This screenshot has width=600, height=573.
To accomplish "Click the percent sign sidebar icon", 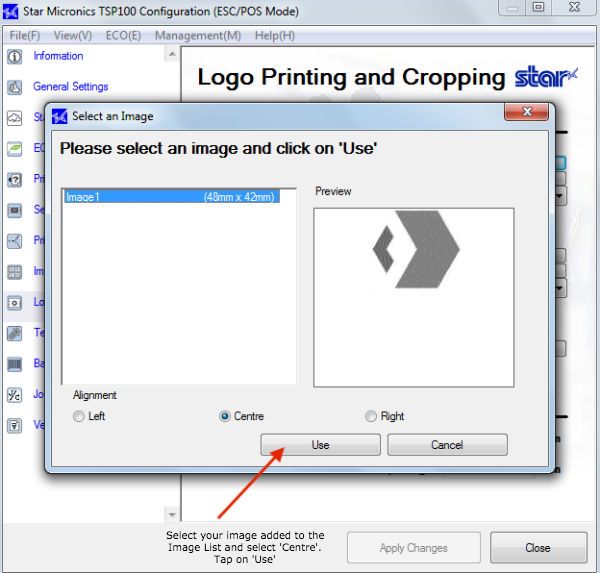I will tap(15, 395).
